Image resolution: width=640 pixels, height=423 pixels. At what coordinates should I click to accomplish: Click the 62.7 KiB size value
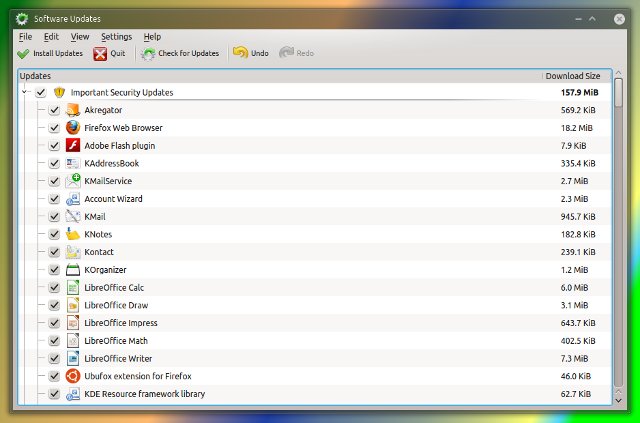click(x=576, y=394)
